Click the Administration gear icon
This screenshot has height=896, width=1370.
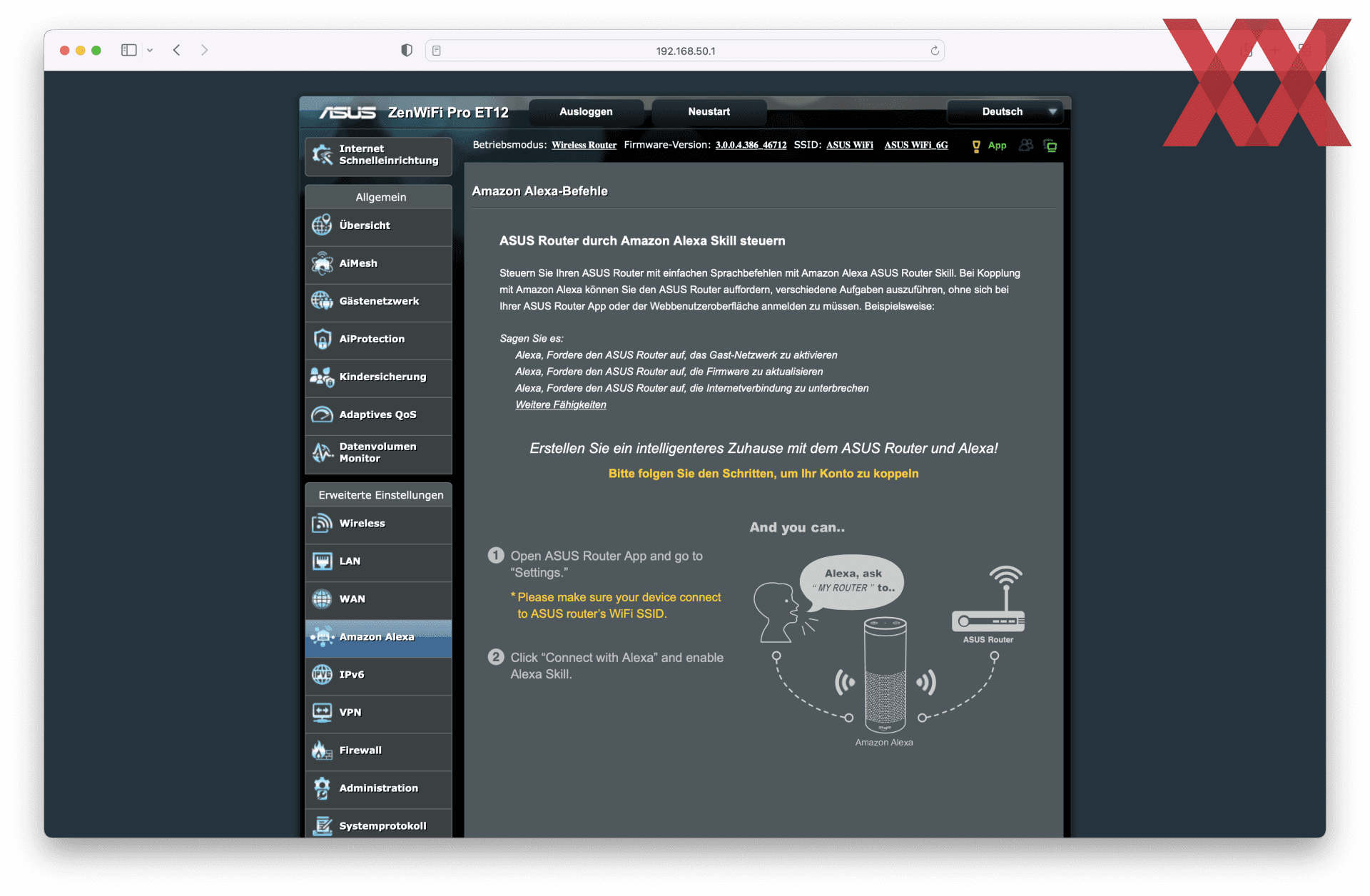pos(322,788)
